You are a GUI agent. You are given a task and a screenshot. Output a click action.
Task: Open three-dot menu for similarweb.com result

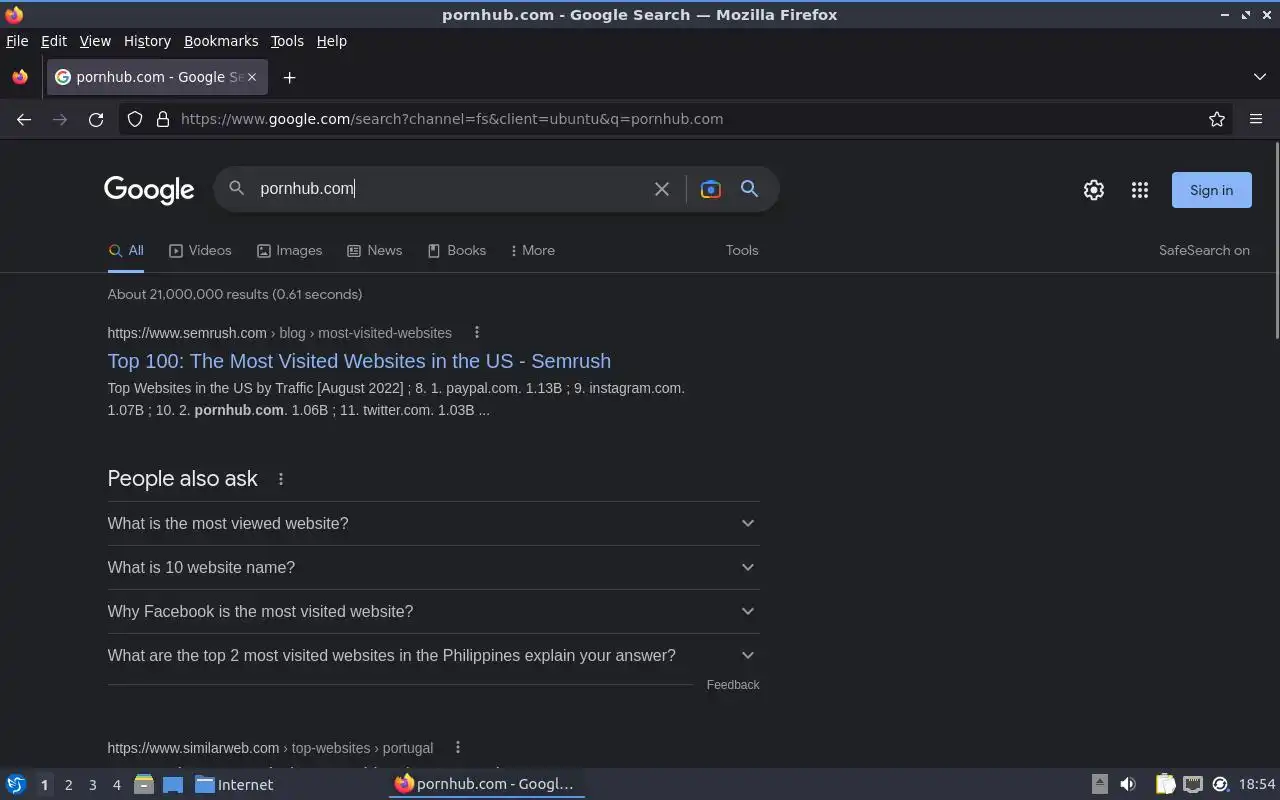tap(457, 748)
